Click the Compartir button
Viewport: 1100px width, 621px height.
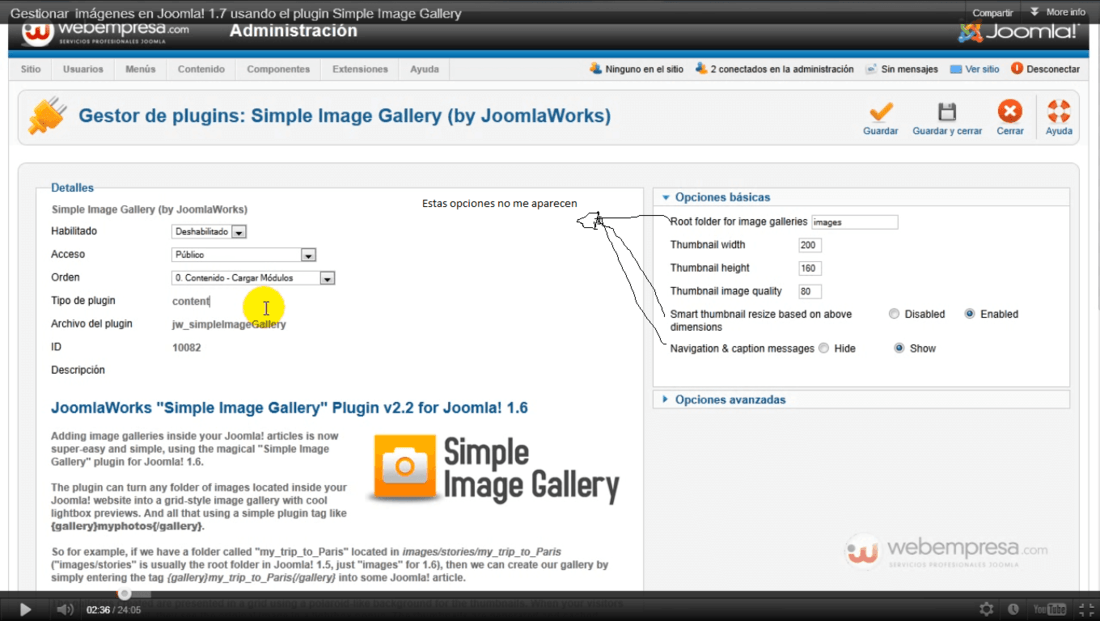tap(992, 13)
